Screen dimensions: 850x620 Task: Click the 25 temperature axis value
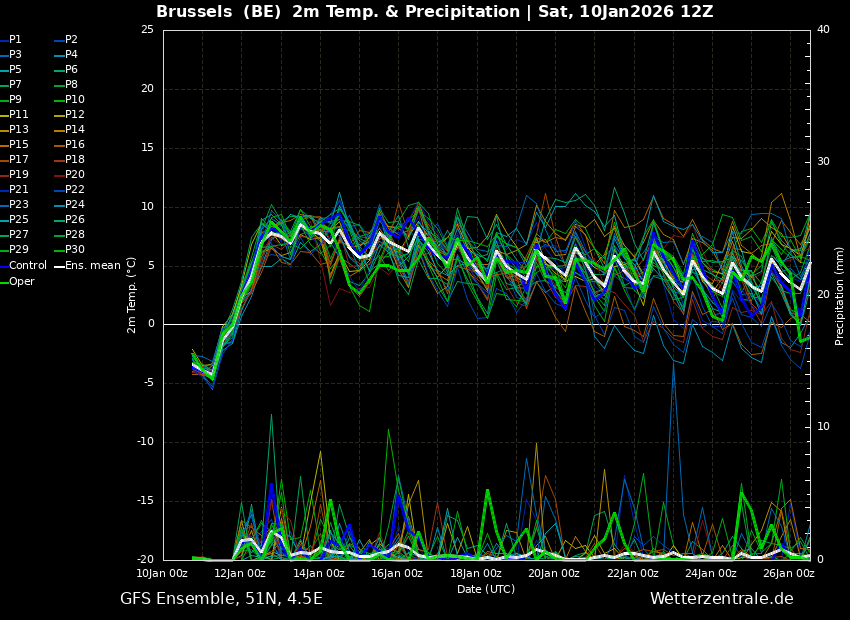pos(147,30)
